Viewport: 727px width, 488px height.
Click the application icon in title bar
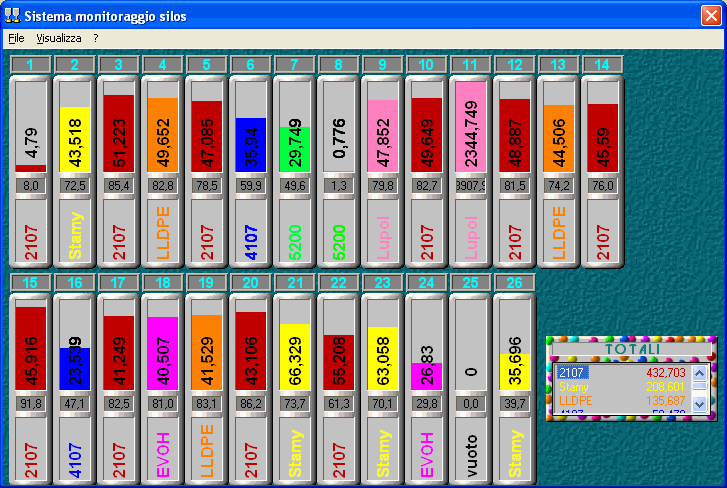click(13, 16)
